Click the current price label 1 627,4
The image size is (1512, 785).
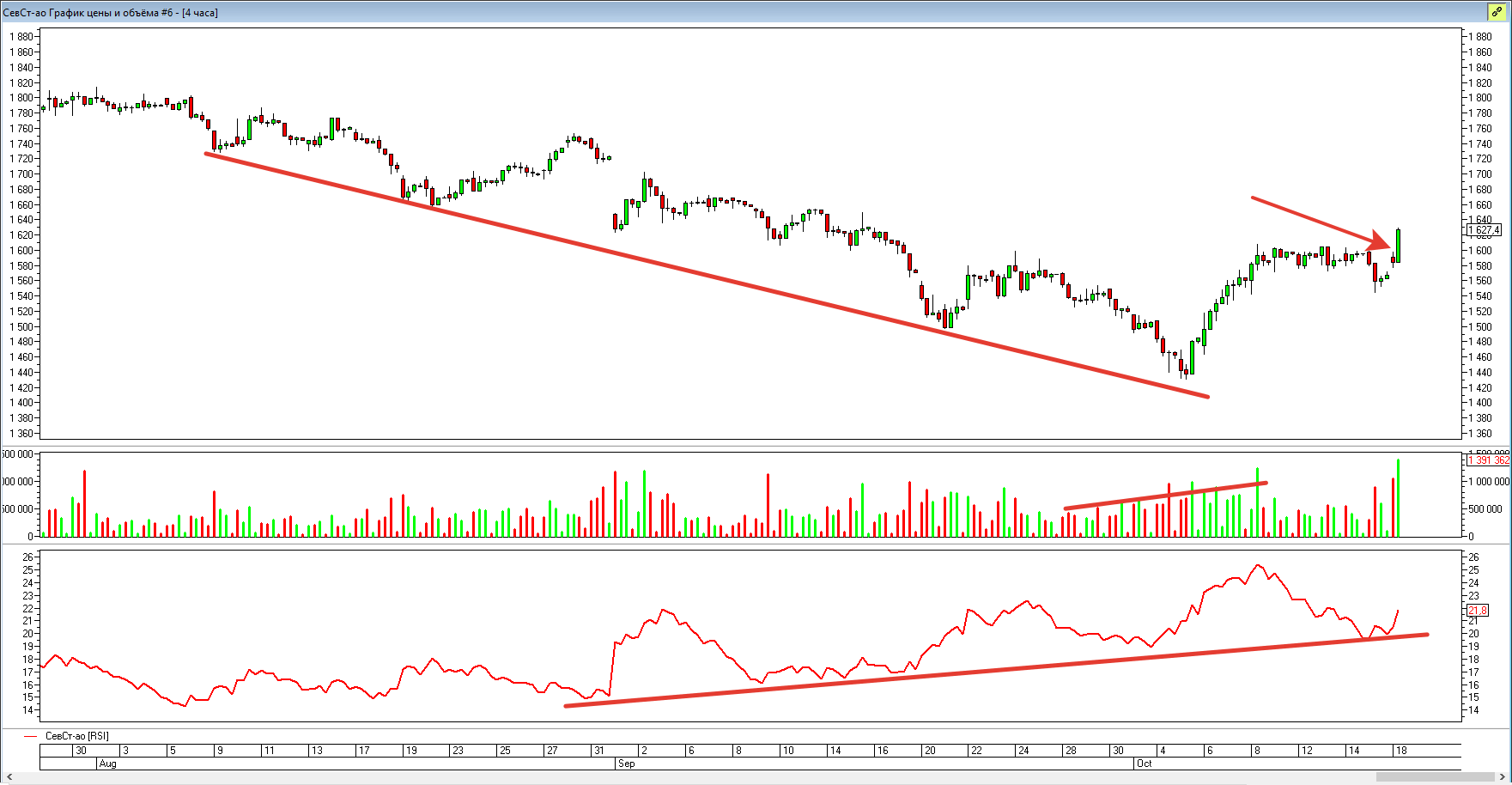click(x=1484, y=230)
